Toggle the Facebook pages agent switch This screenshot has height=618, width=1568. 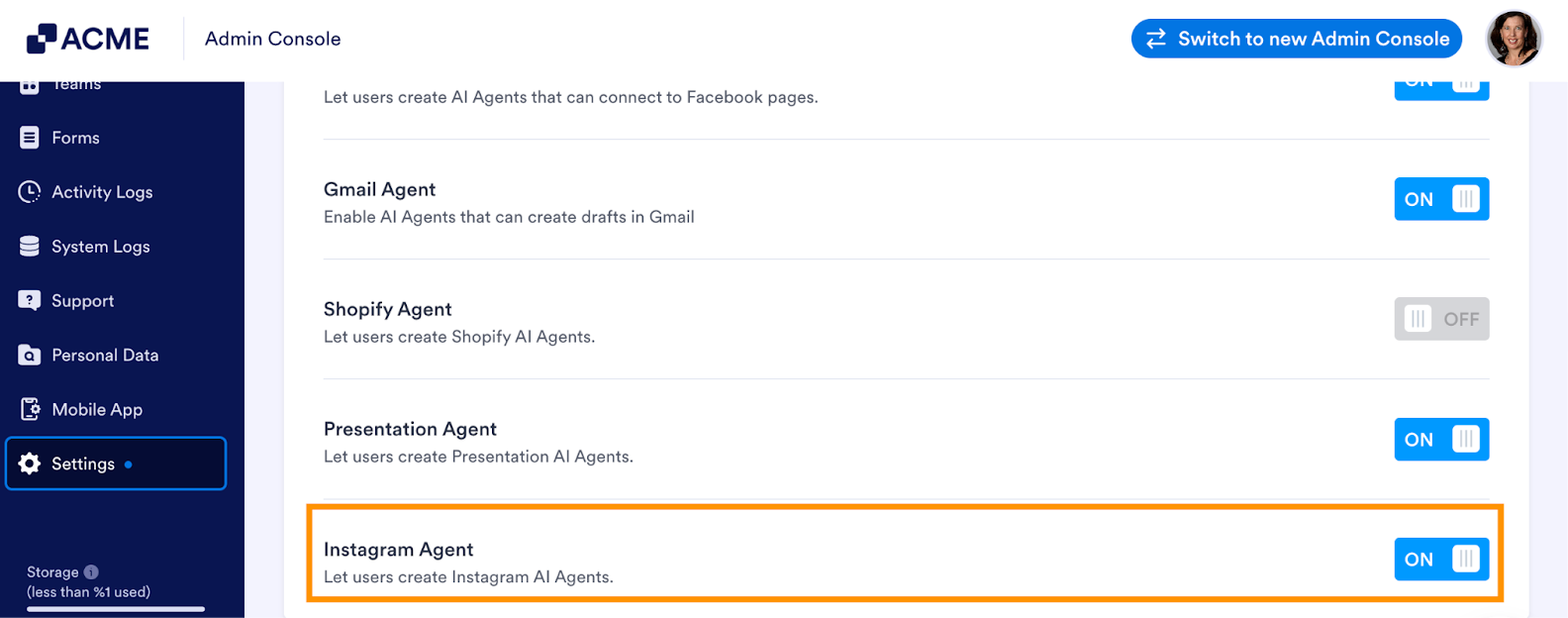1441,79
